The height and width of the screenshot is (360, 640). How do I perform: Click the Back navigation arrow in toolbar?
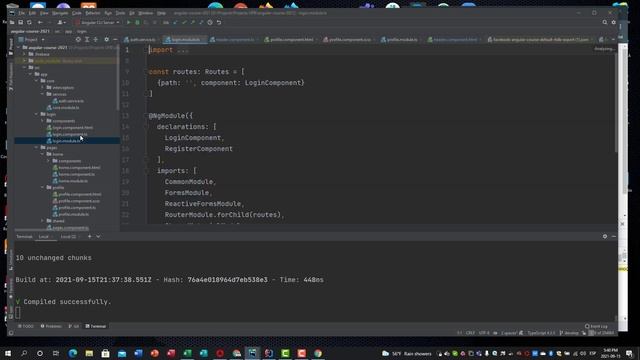40,22
